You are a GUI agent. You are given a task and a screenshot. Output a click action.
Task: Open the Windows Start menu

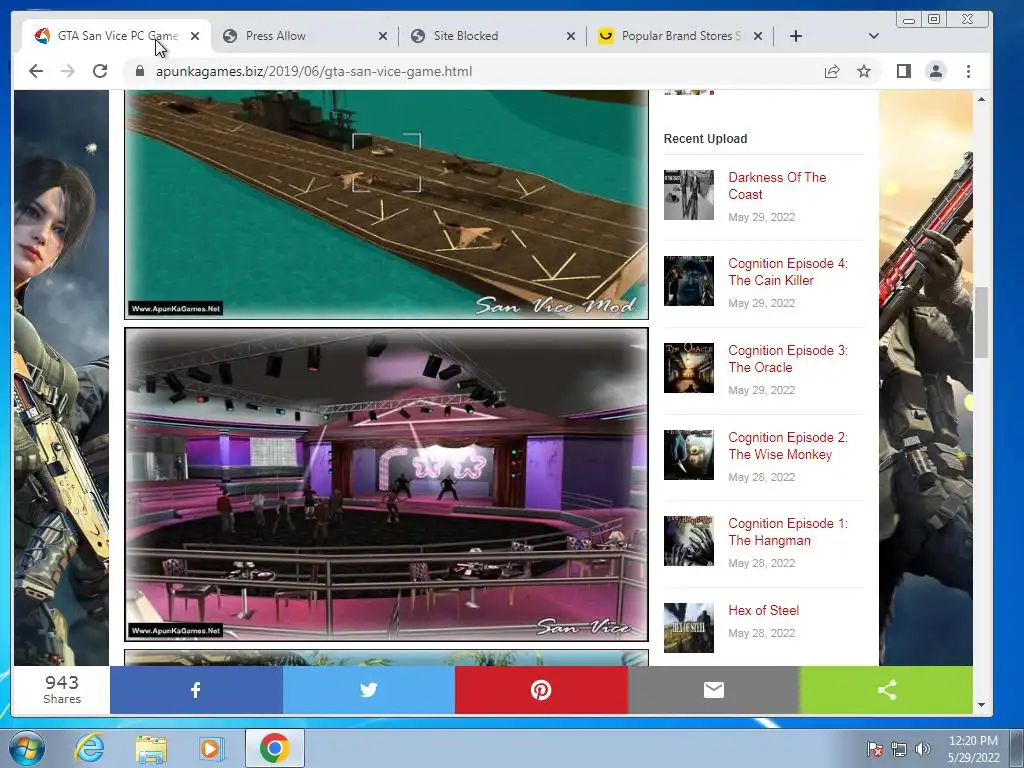click(27, 748)
